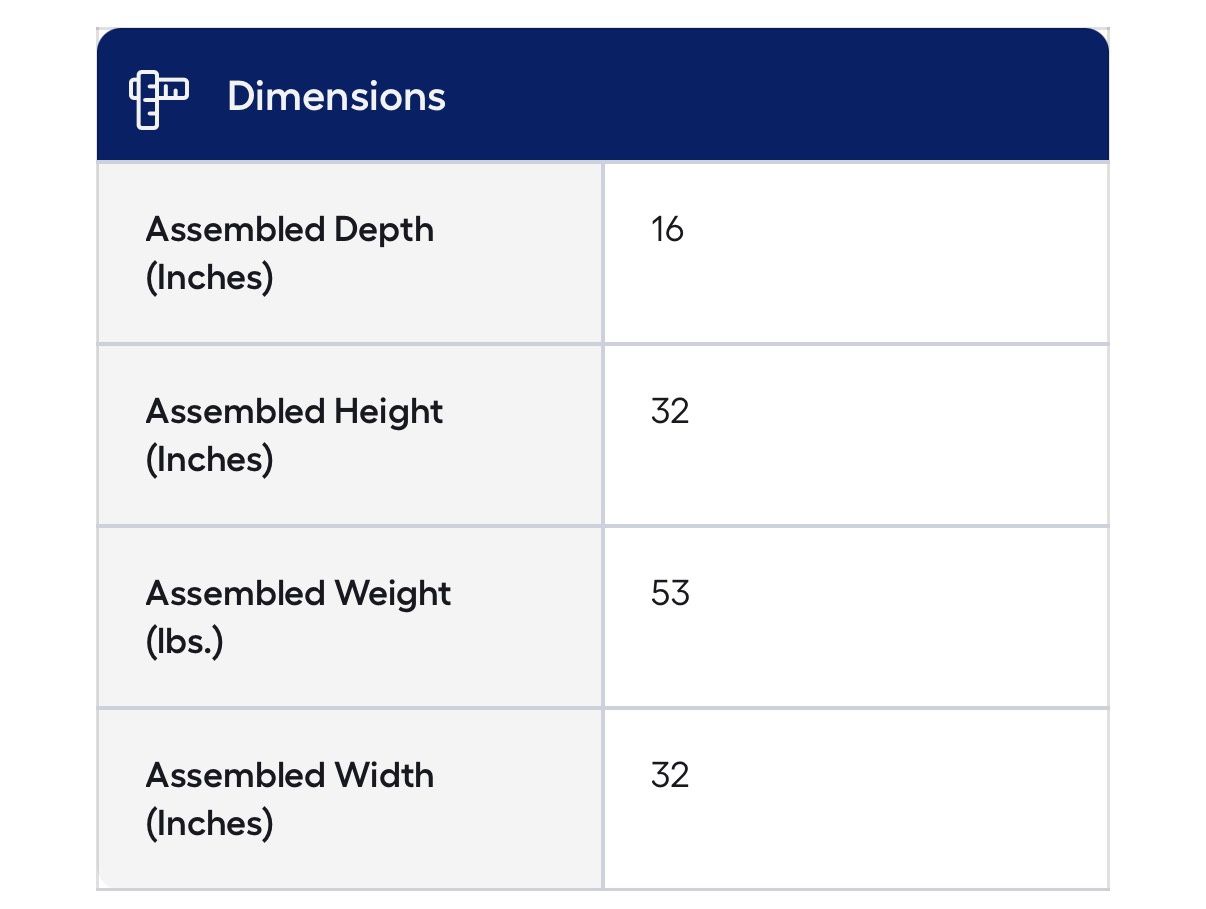This screenshot has width=1206, height=909.
Task: Click the depth value 16
Action: click(x=667, y=230)
